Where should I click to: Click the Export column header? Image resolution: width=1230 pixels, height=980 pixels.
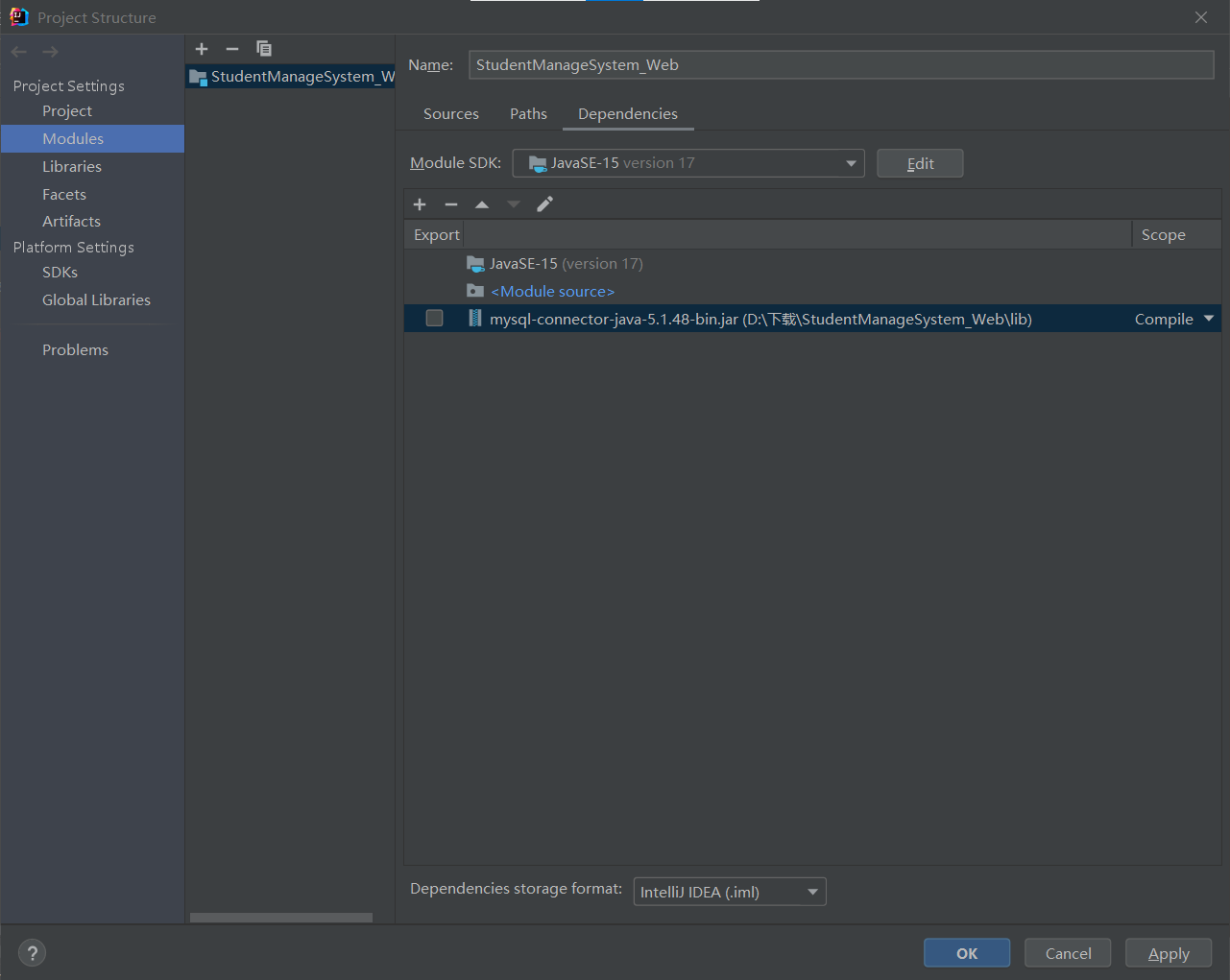click(436, 235)
